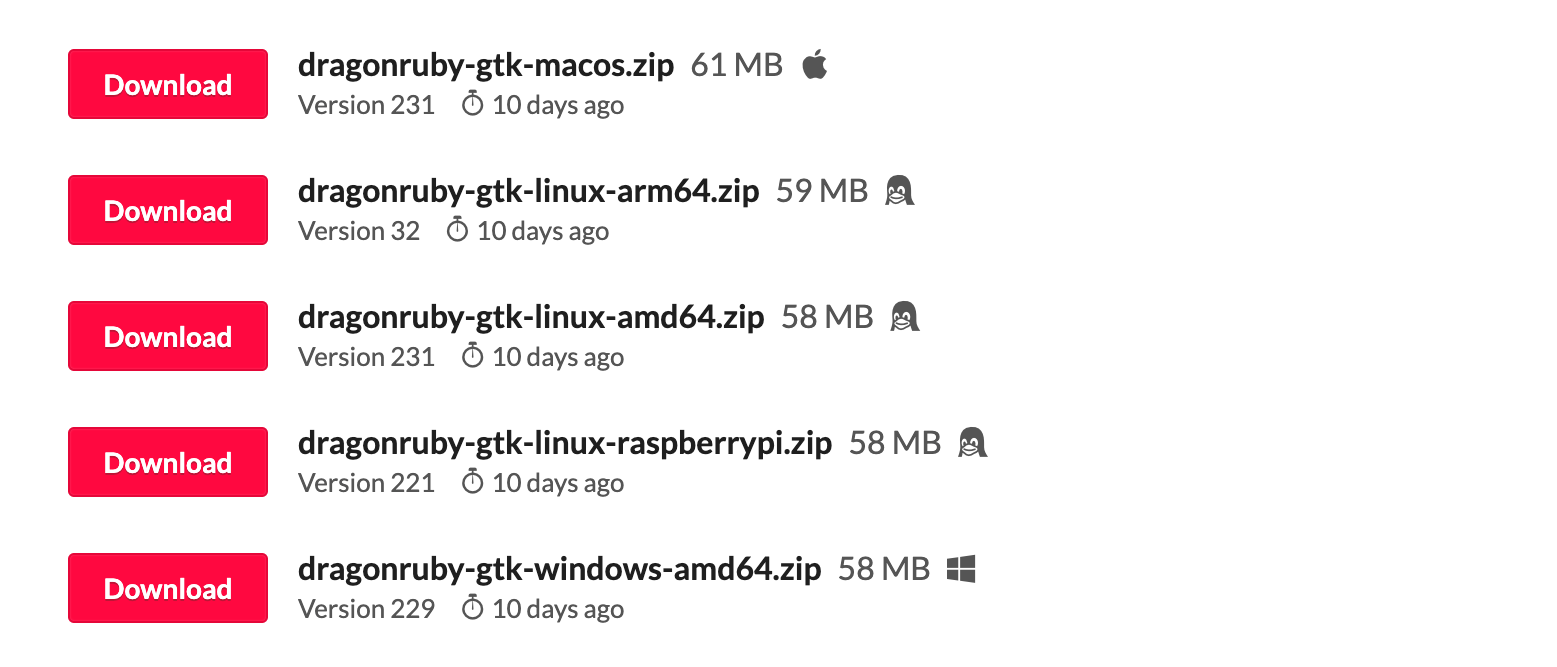Click the clock icon under linux-amd64.zip
The width and height of the screenshot is (1557, 667).
[x=472, y=356]
